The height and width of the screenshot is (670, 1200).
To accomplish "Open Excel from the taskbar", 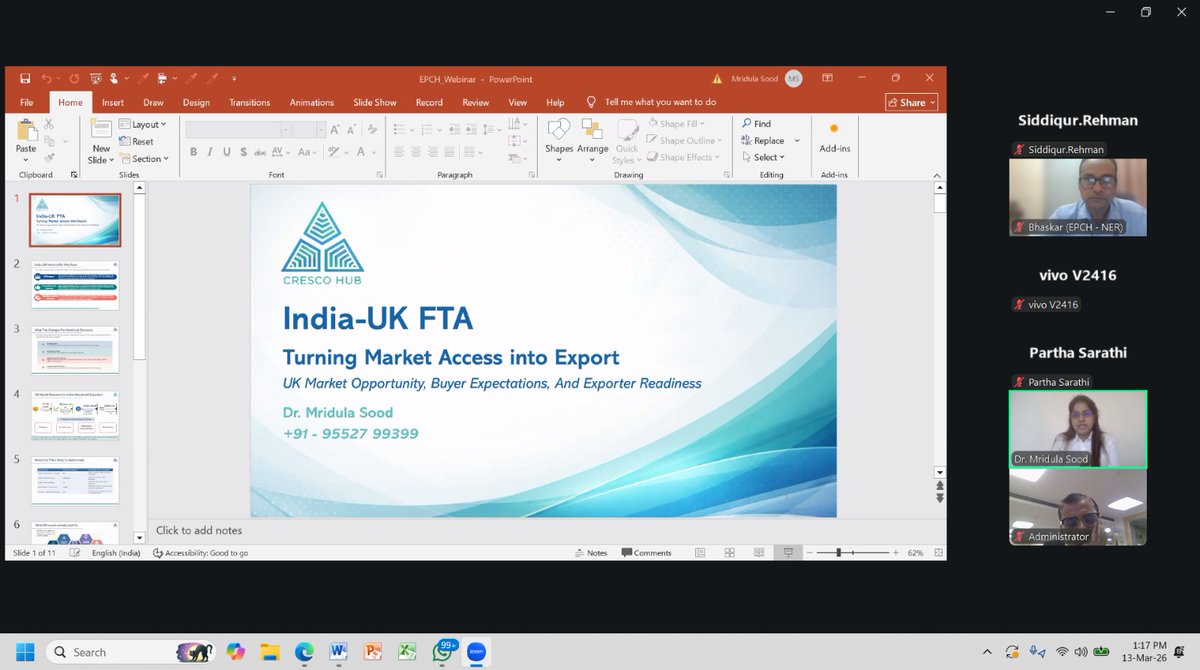I will click(407, 651).
